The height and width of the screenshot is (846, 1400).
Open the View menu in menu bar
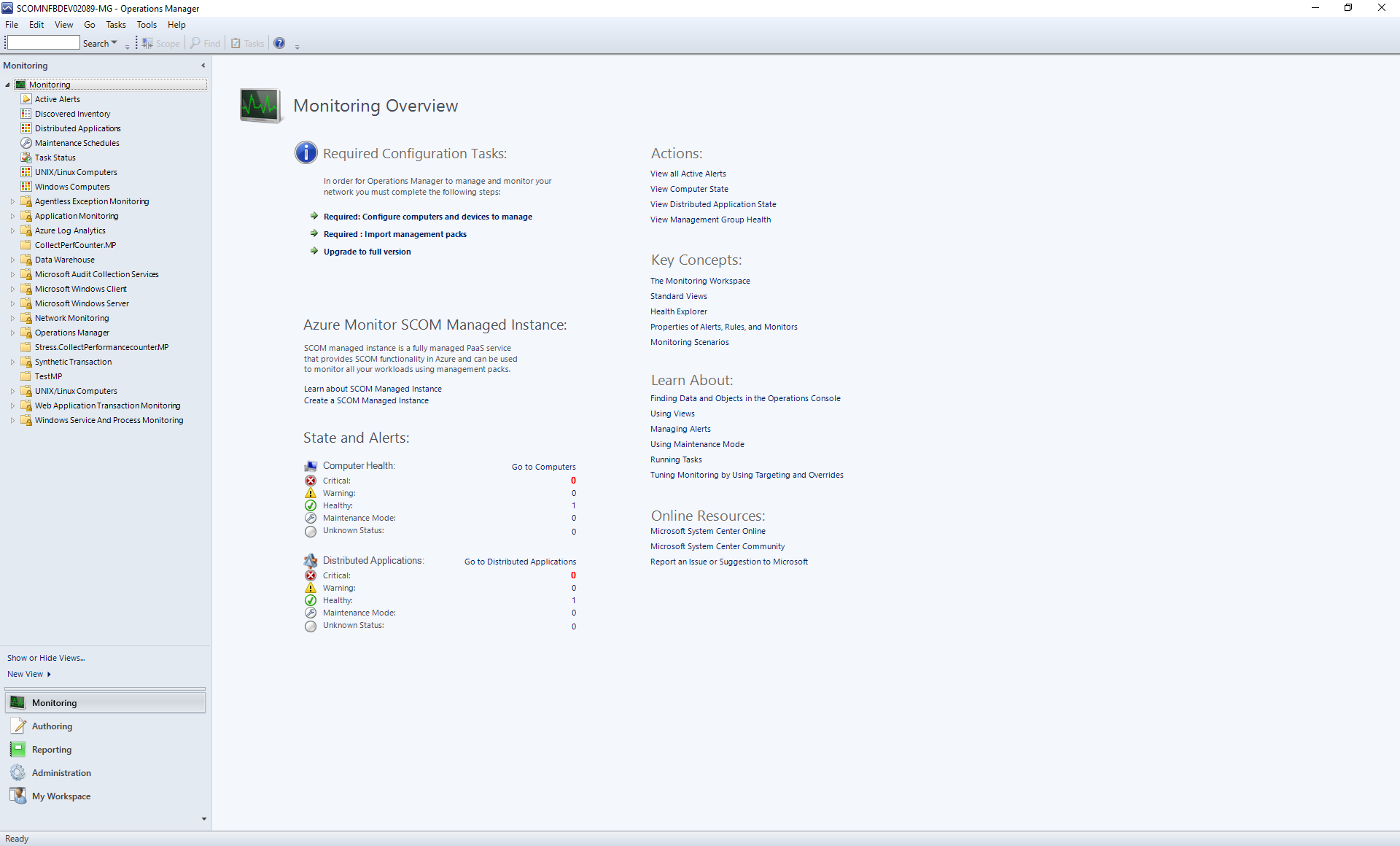pos(62,24)
